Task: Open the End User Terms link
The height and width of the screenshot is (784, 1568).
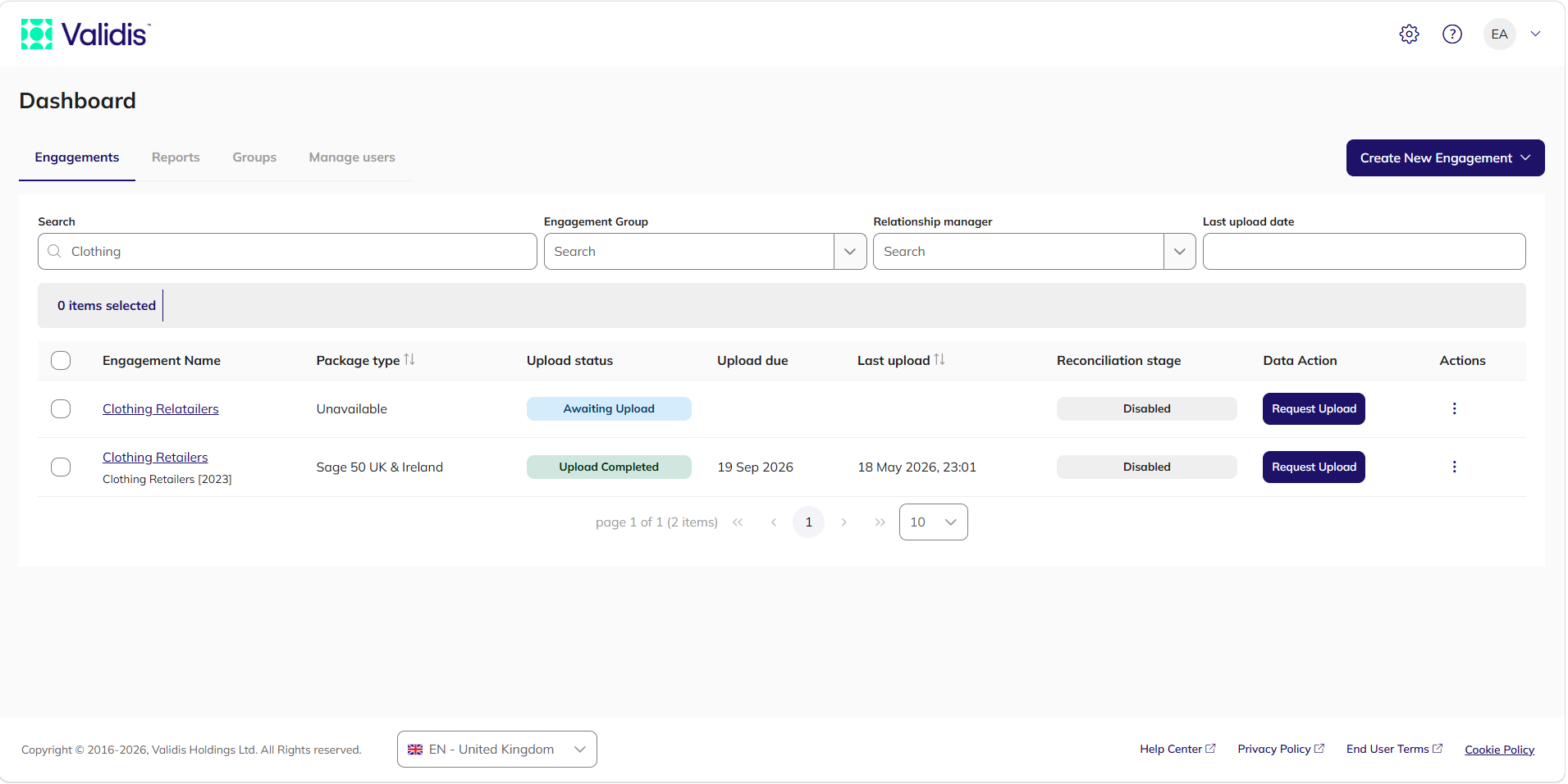Action: pos(1394,749)
